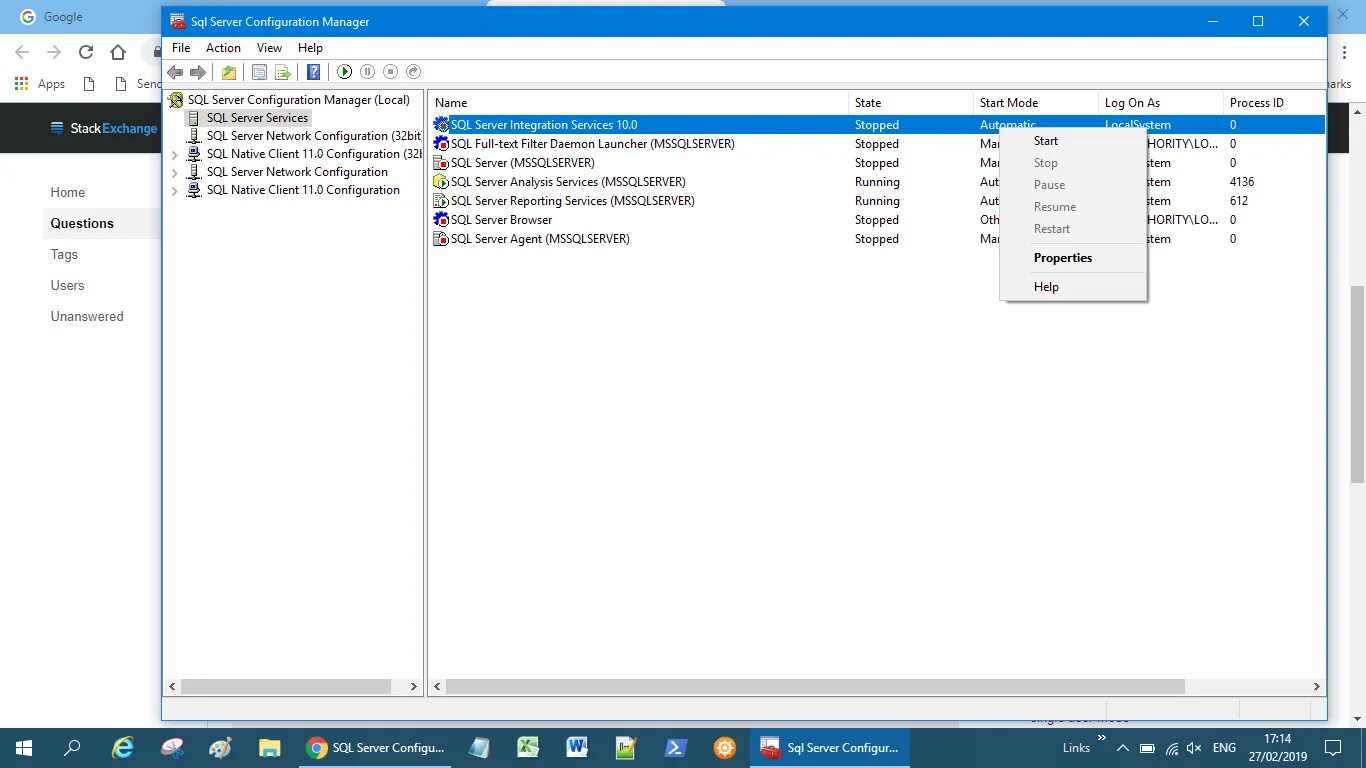Click the SQL Server (MSSQLSERVER) service icon
The image size is (1366, 768).
point(441,163)
